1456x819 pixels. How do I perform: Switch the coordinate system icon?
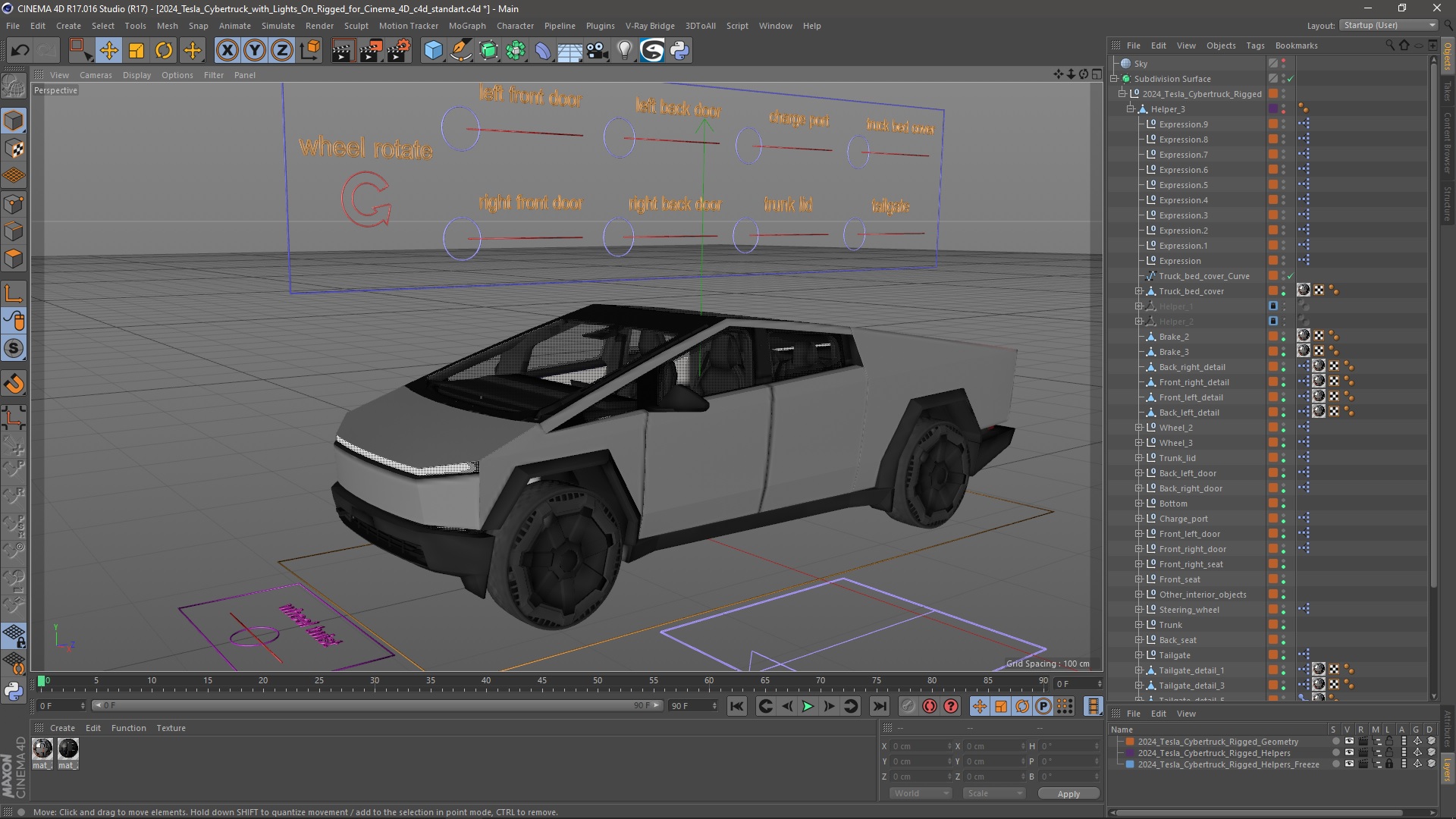pos(310,51)
